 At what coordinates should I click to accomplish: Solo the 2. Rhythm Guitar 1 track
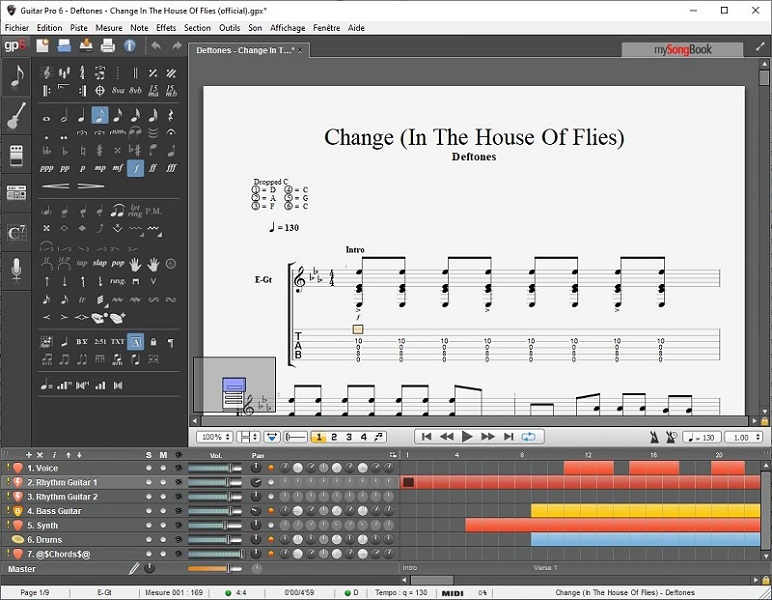(x=149, y=482)
